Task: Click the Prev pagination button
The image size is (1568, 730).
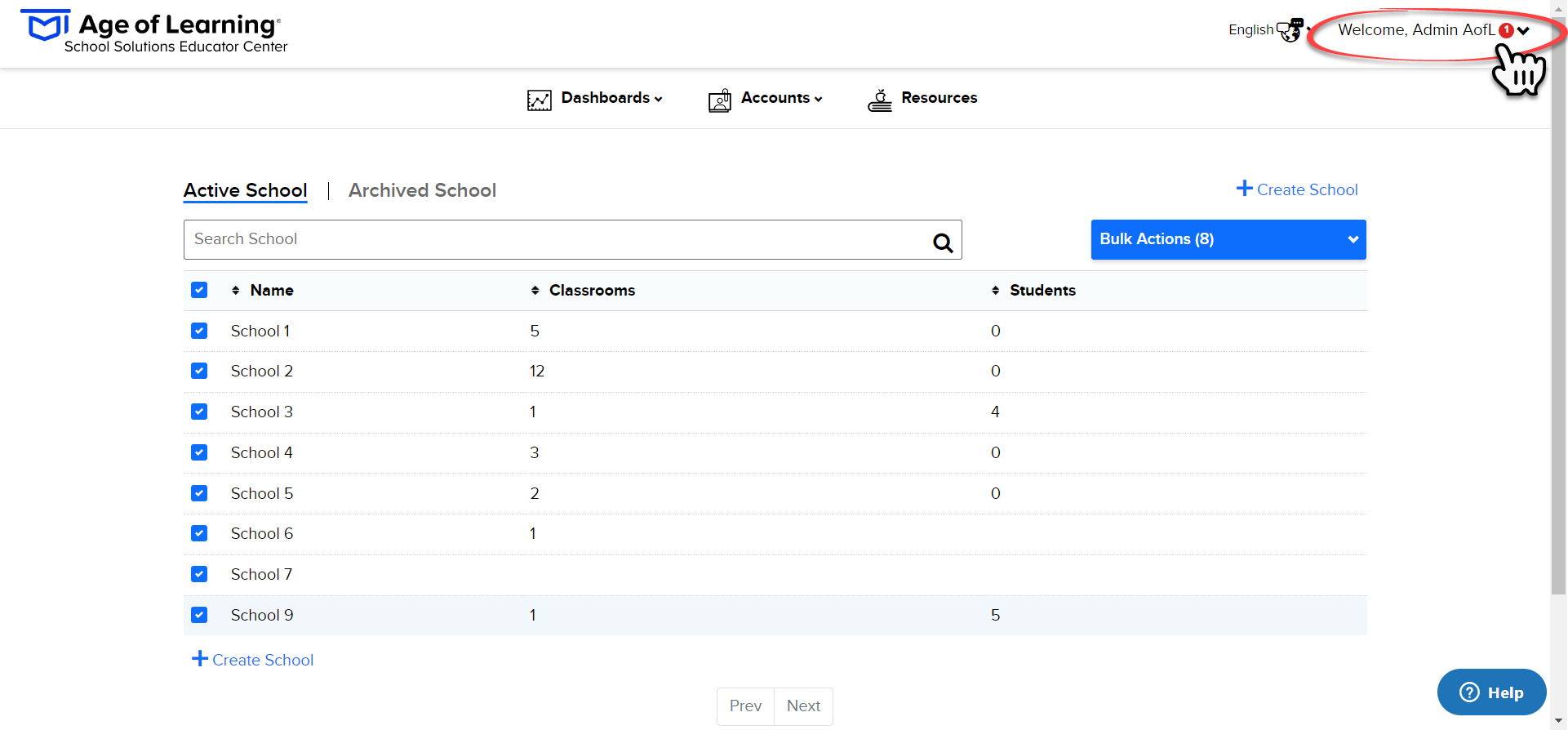Action: 745,706
